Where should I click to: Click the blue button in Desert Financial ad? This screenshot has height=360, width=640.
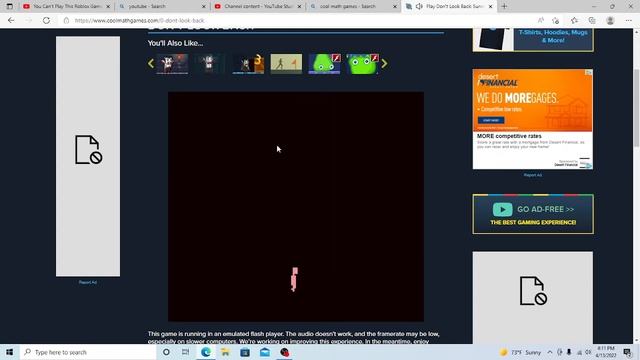[491, 120]
